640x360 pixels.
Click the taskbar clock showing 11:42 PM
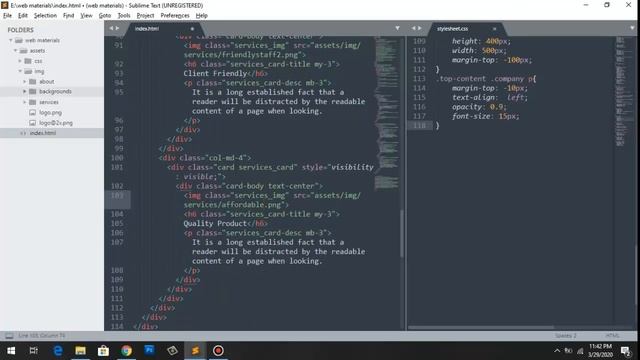click(600, 351)
